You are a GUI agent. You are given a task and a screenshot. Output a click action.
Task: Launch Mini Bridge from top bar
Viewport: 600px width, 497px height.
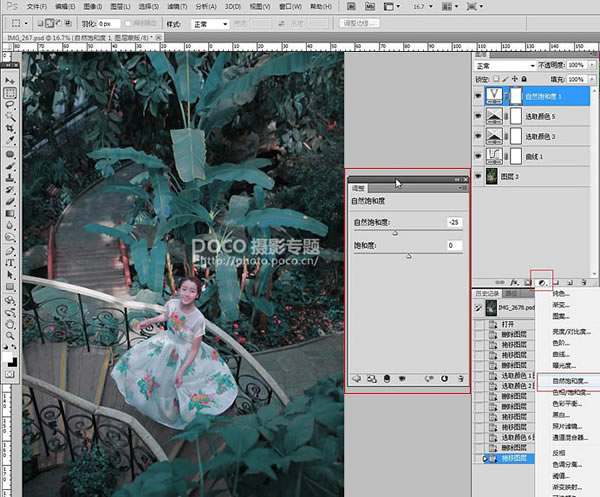click(x=370, y=7)
